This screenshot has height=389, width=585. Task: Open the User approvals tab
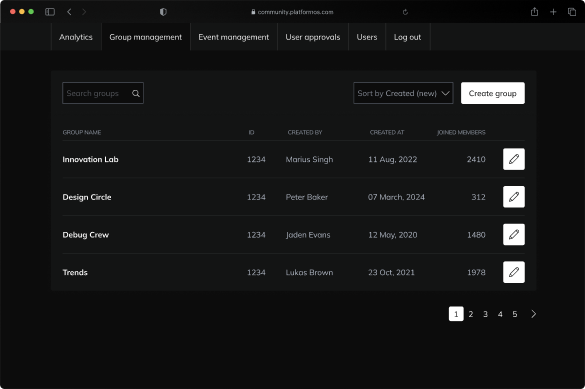point(313,37)
